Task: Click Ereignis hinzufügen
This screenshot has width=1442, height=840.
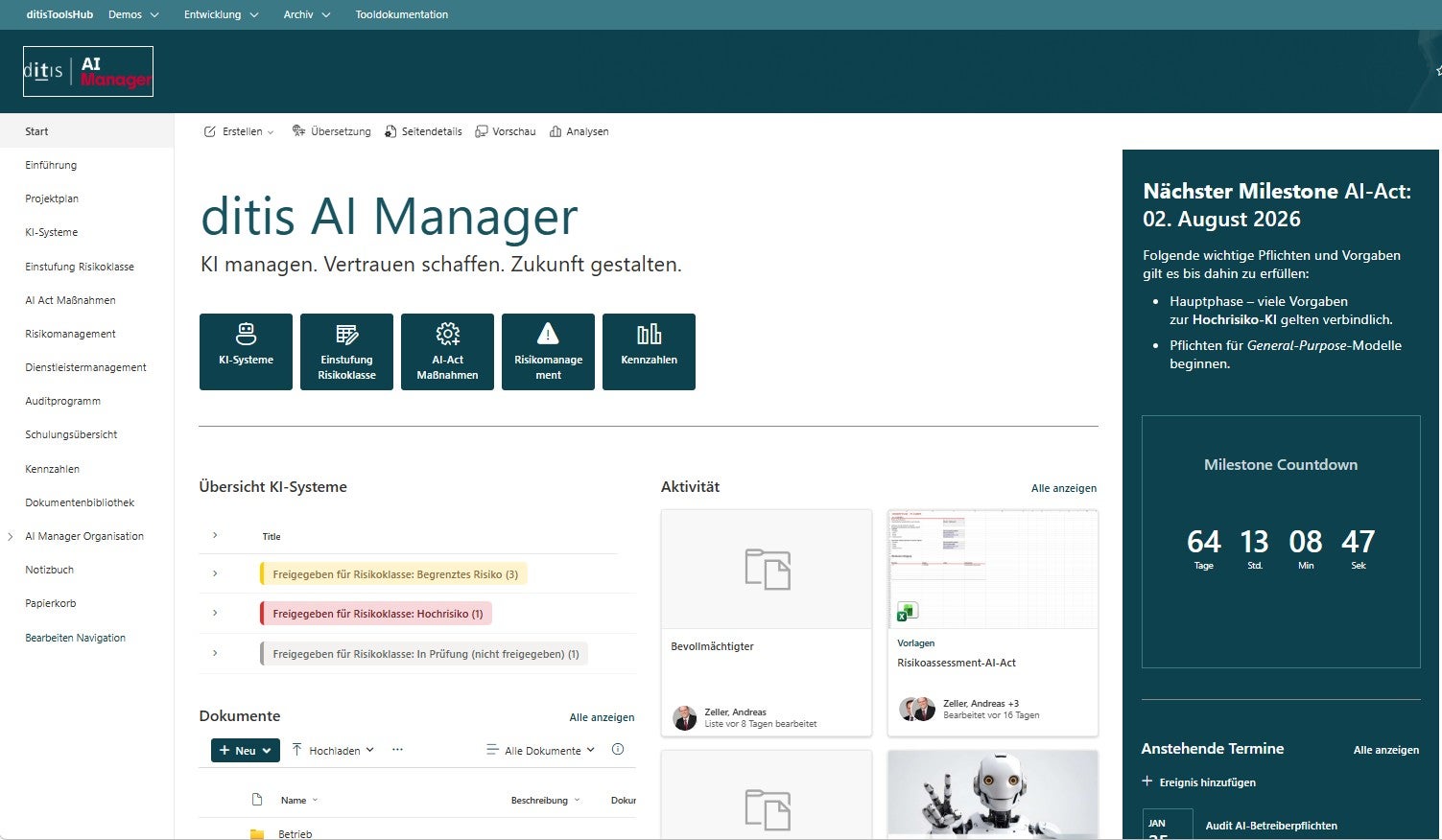Action: coord(1198,782)
